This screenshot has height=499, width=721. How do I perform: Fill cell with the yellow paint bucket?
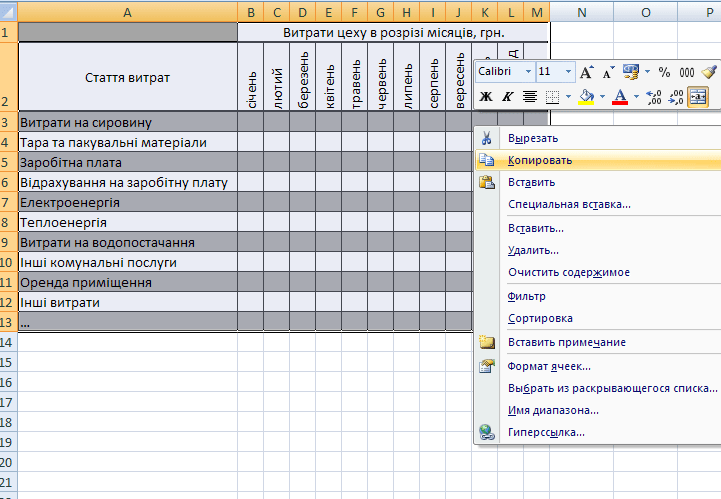tap(586, 97)
